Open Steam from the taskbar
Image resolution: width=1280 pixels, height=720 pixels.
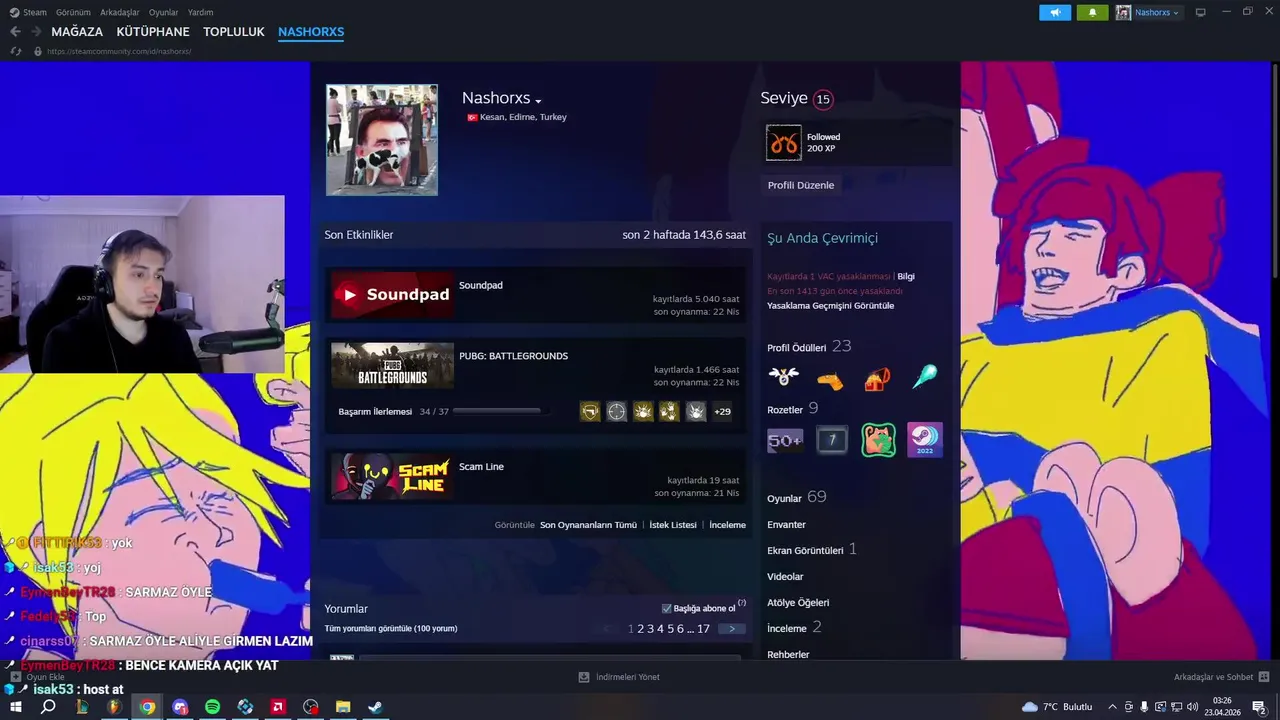(375, 707)
